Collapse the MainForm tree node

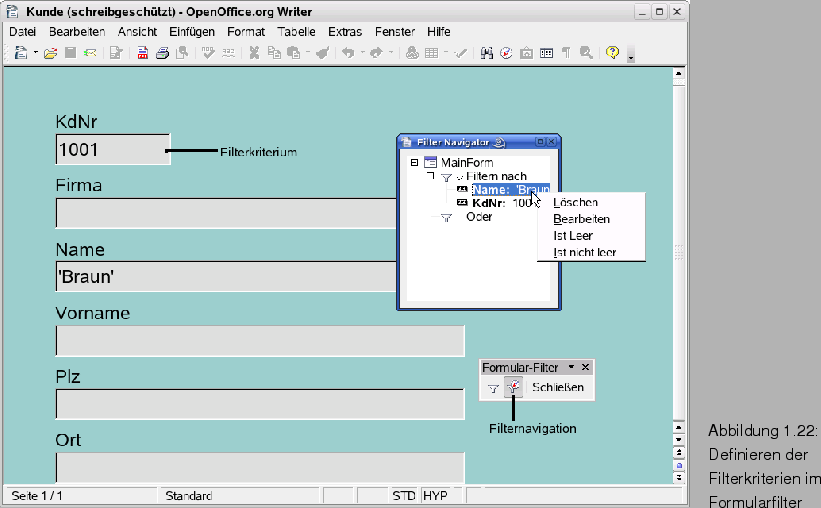pyautogui.click(x=414, y=162)
